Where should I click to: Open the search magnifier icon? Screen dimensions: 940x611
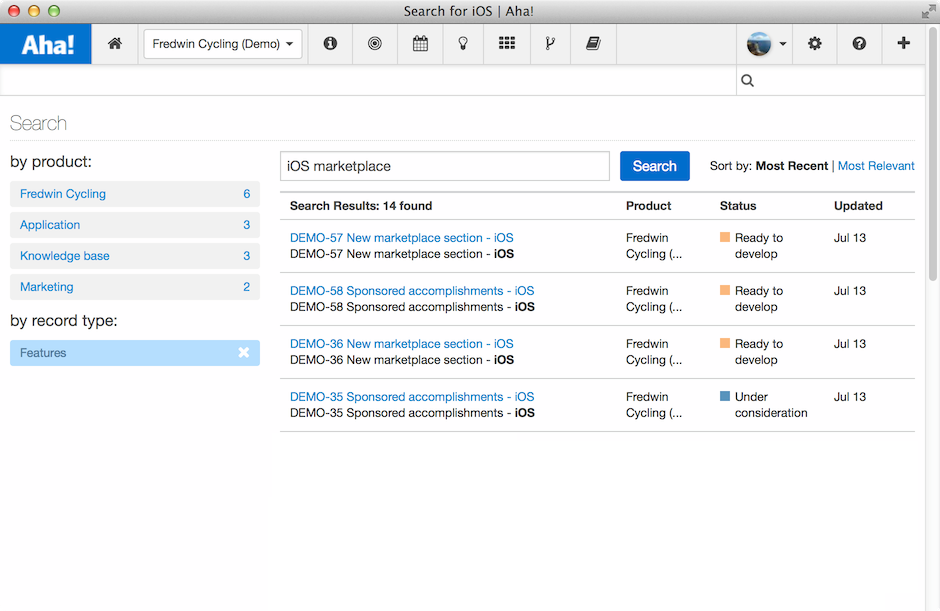coord(747,80)
